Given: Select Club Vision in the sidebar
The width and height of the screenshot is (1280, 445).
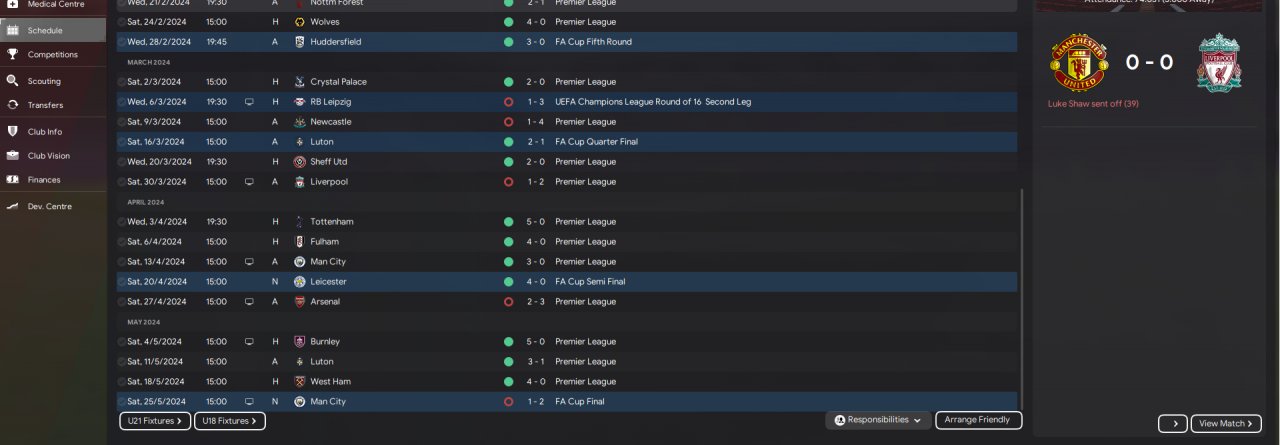Looking at the screenshot, I should tap(48, 156).
